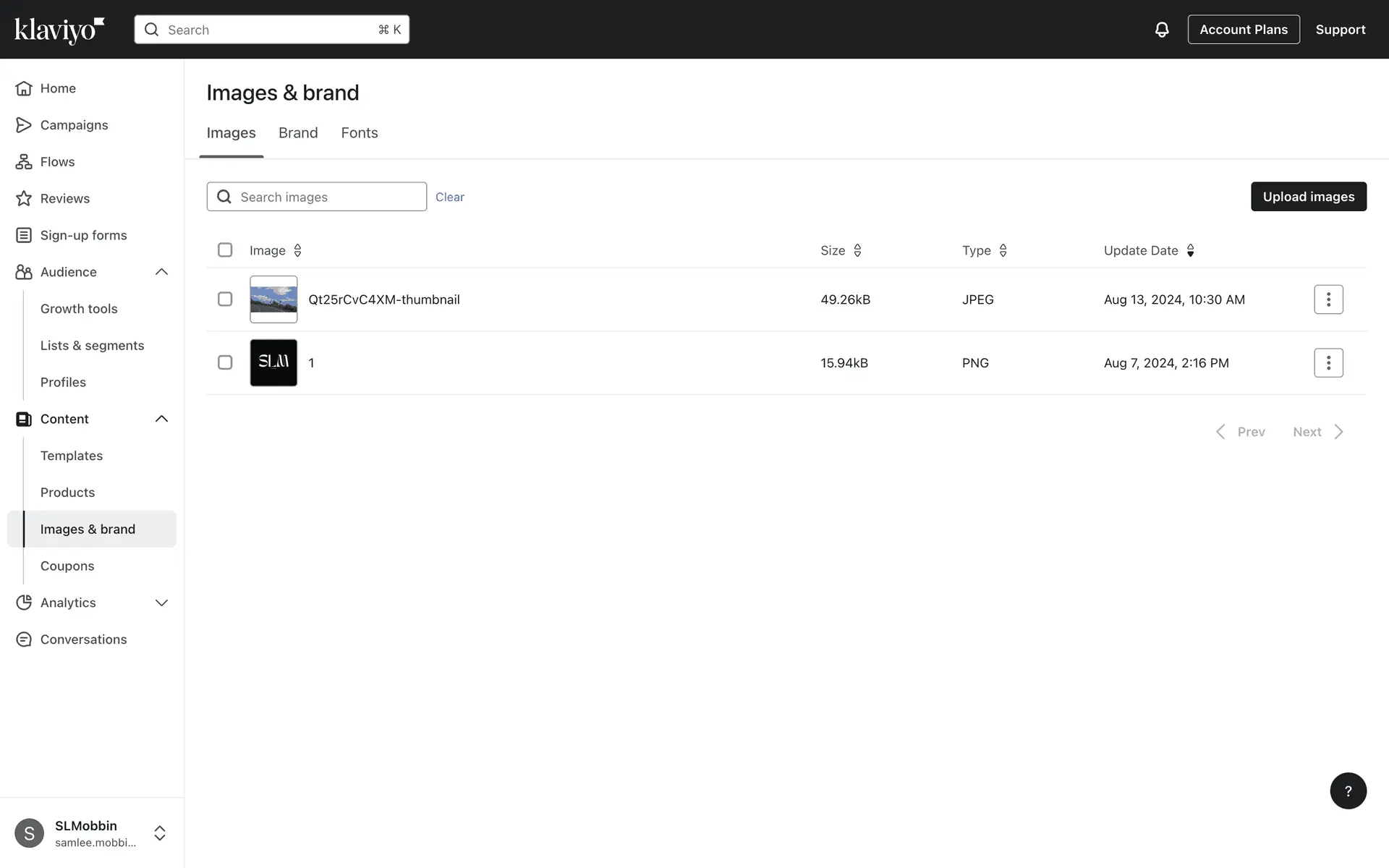Open three-dot menu for image 1
This screenshot has width=1389, height=868.
(x=1328, y=363)
